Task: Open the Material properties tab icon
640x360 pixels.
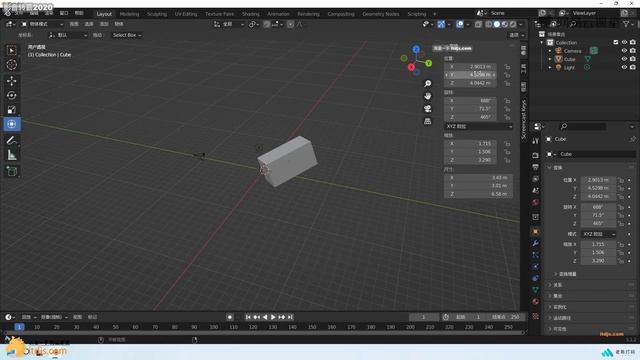Action: 536,302
